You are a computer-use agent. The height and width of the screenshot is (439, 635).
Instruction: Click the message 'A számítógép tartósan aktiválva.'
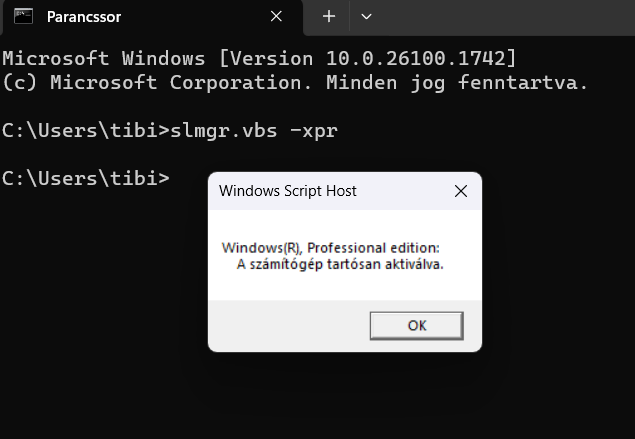[340, 264]
